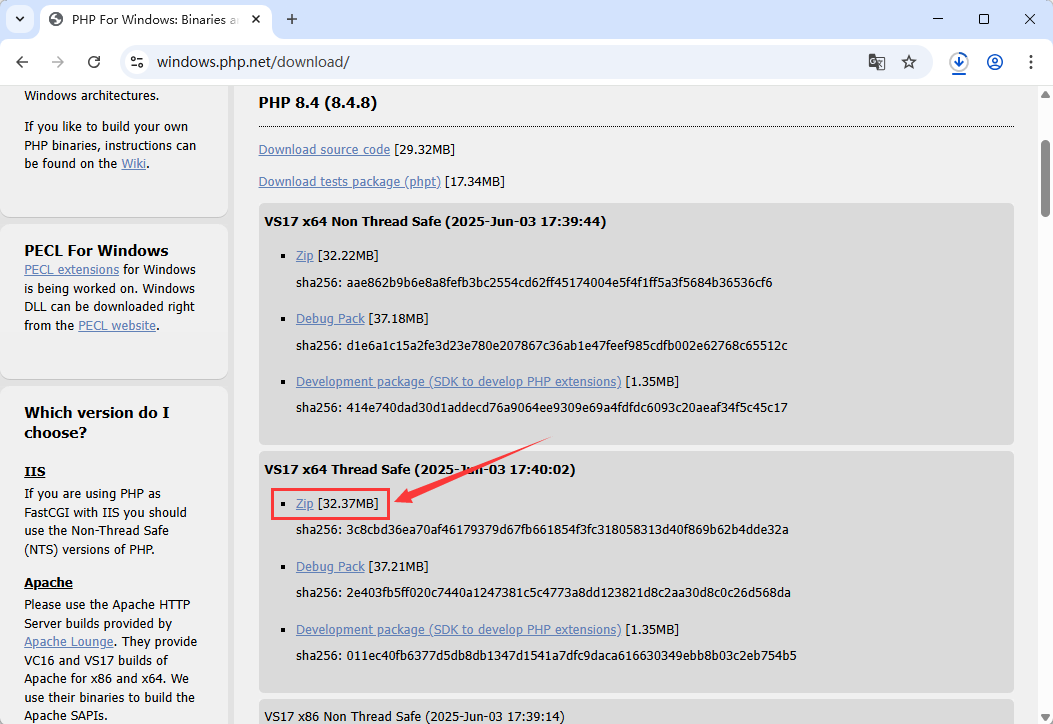
Task: Click the PHP 8.4 (8.4.8) heading
Action: pyautogui.click(x=318, y=103)
